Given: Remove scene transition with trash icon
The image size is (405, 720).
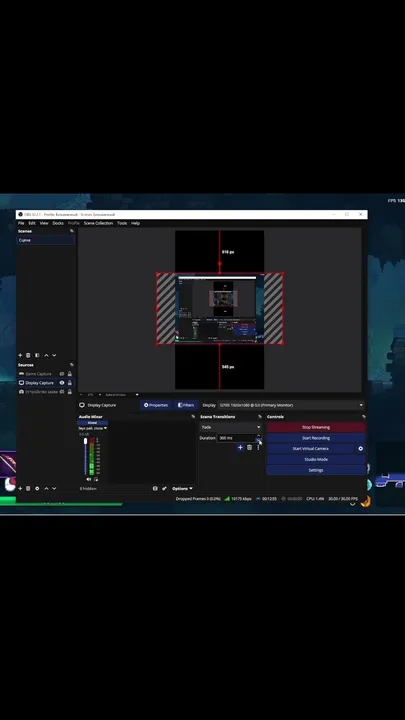Looking at the screenshot, I should click(x=249, y=447).
